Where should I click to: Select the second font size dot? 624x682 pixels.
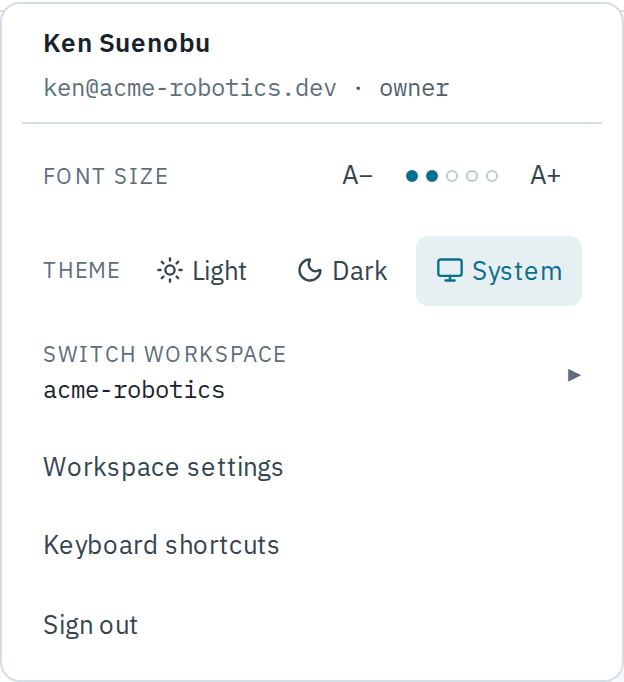(432, 176)
